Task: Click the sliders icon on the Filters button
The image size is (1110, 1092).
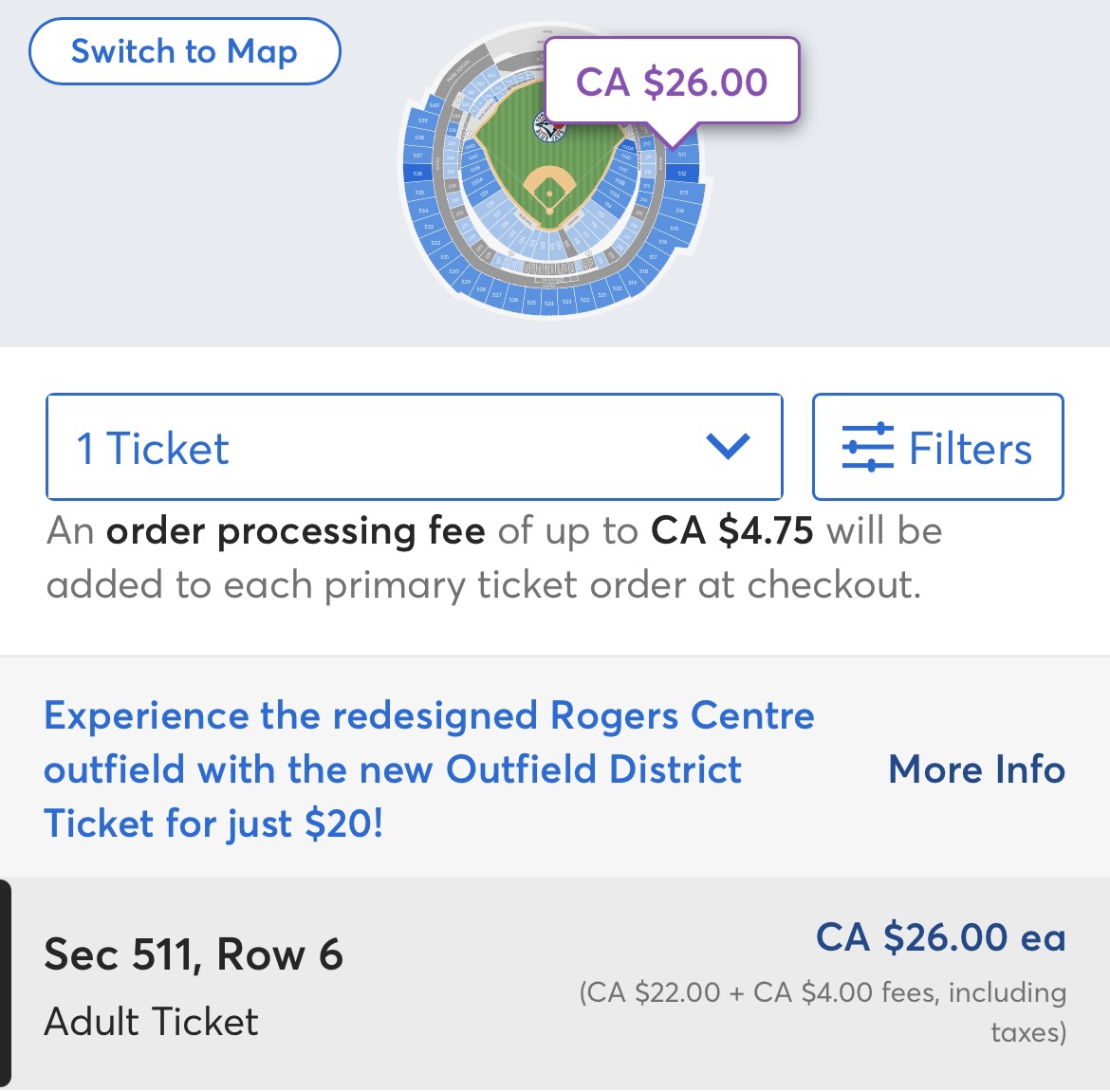Action: click(x=868, y=447)
